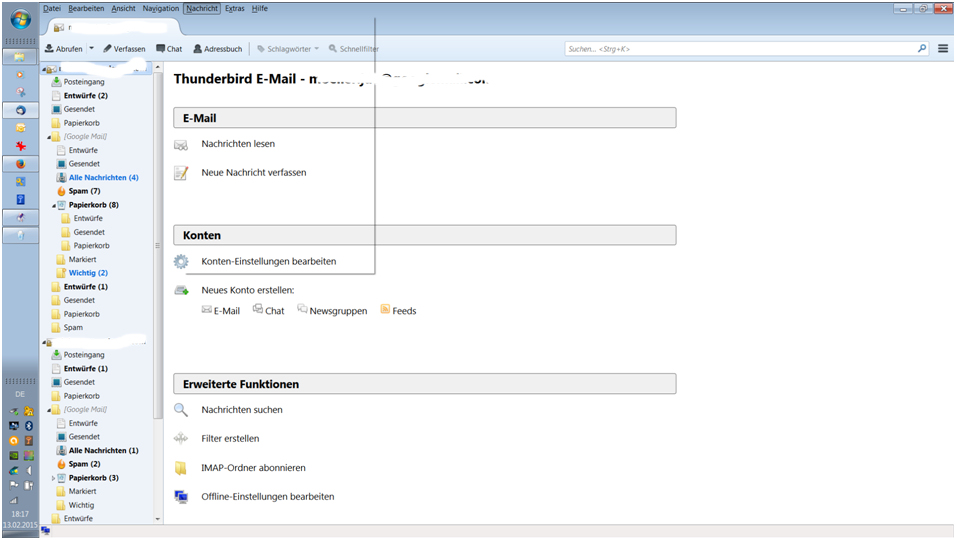Open the Spam (7) folder
956x540 pixels.
[x=84, y=191]
